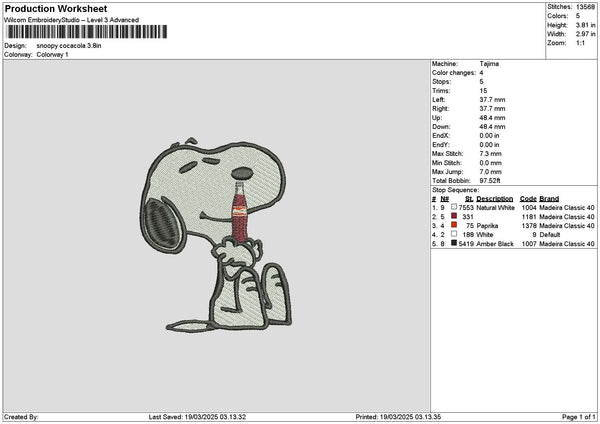Click the code '1378'
Image resolution: width=600 pixels, height=424 pixels.
529,226
